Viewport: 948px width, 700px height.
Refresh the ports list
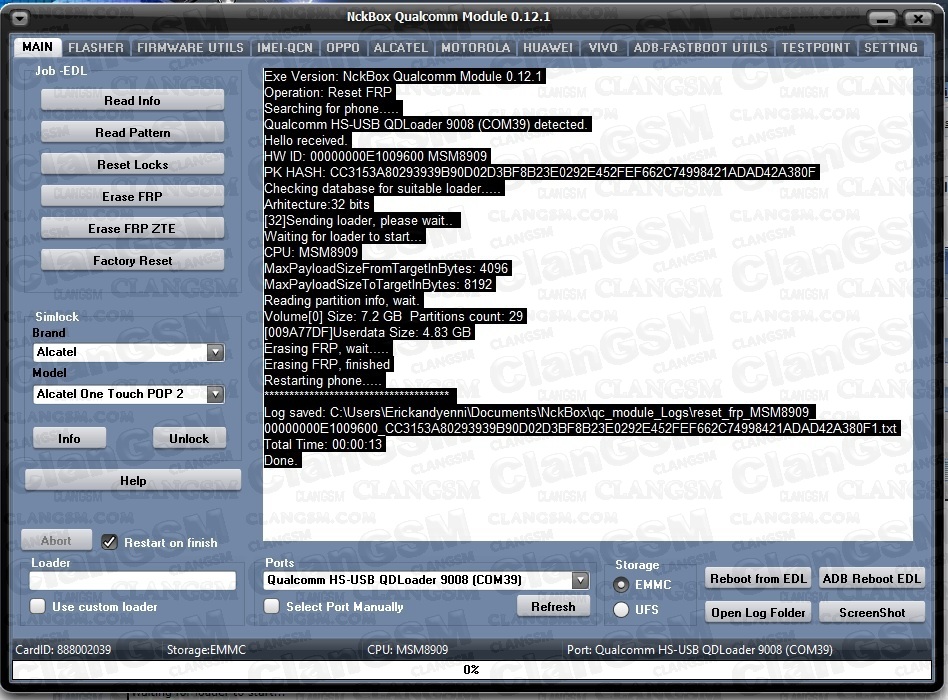point(553,606)
